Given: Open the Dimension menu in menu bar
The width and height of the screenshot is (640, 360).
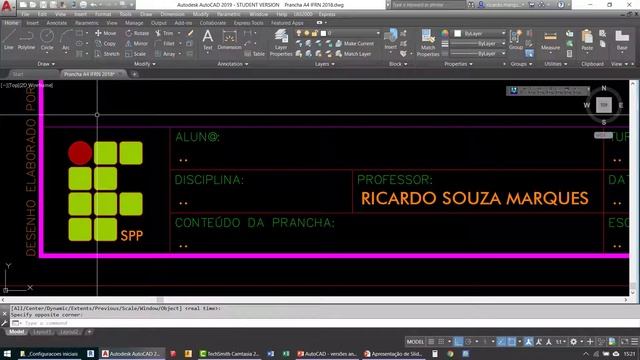Looking at the screenshot, I should (172, 14).
